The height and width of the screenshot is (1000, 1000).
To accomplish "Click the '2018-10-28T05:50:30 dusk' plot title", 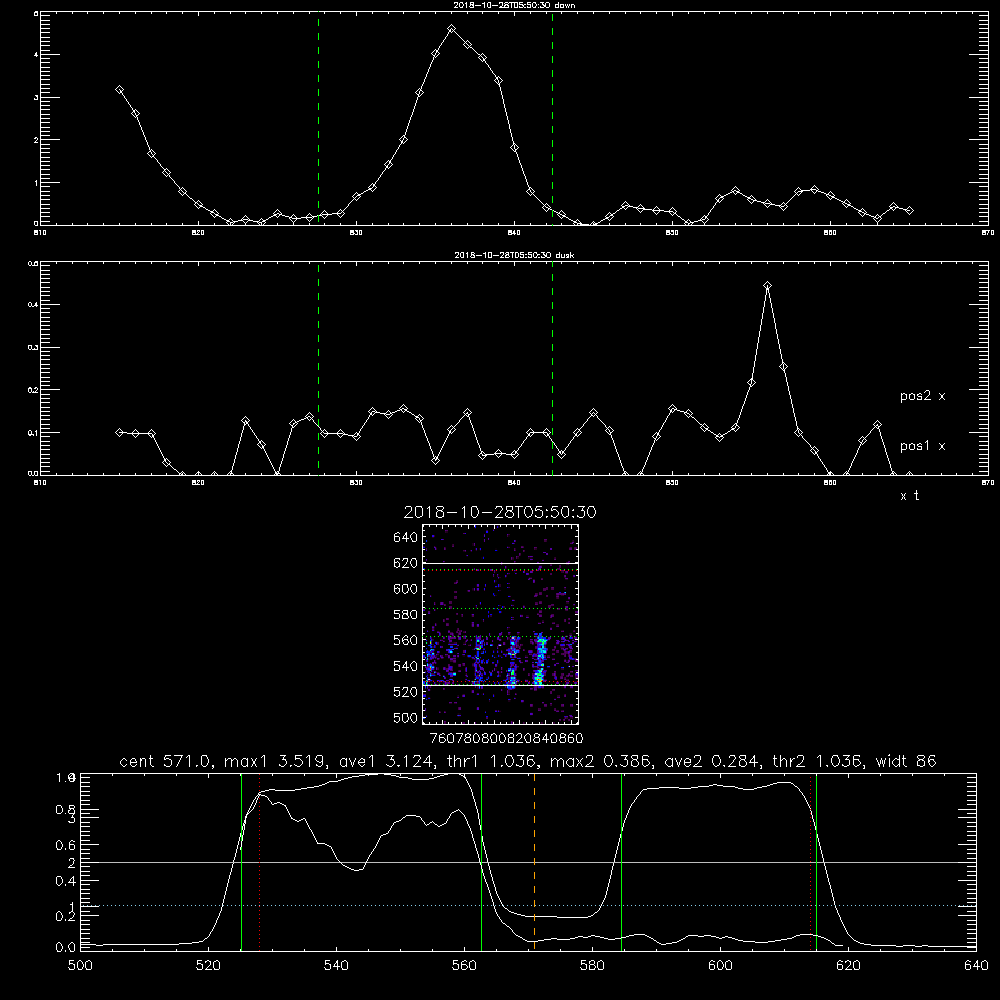I will click(x=514, y=255).
